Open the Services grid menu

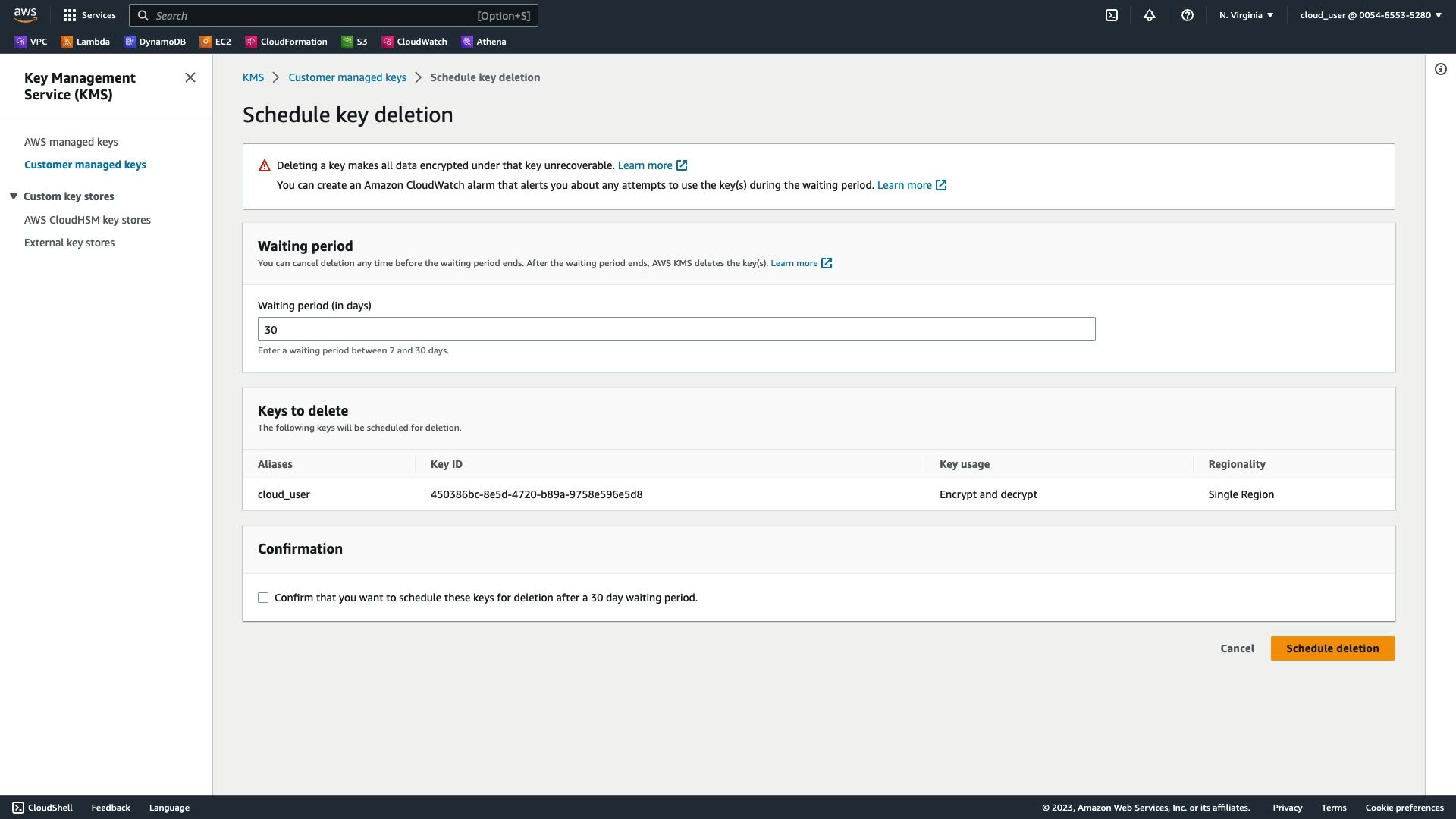89,15
